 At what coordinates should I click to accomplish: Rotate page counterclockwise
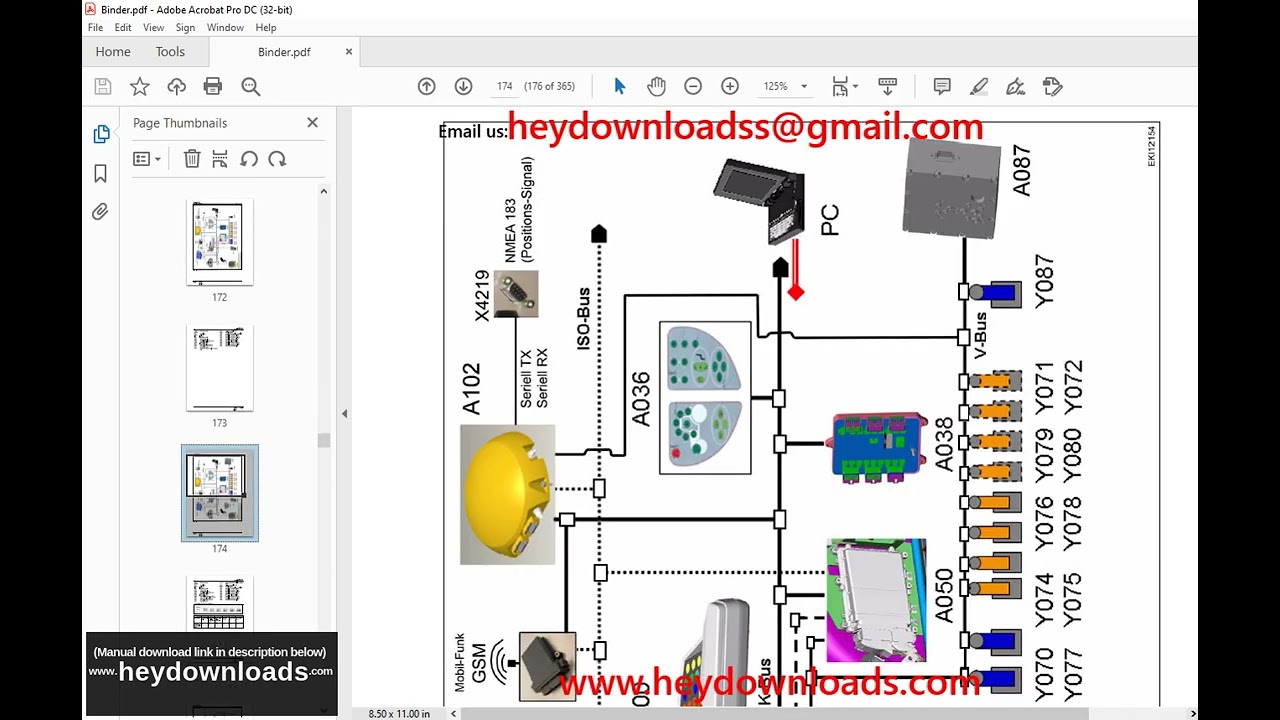(x=249, y=159)
